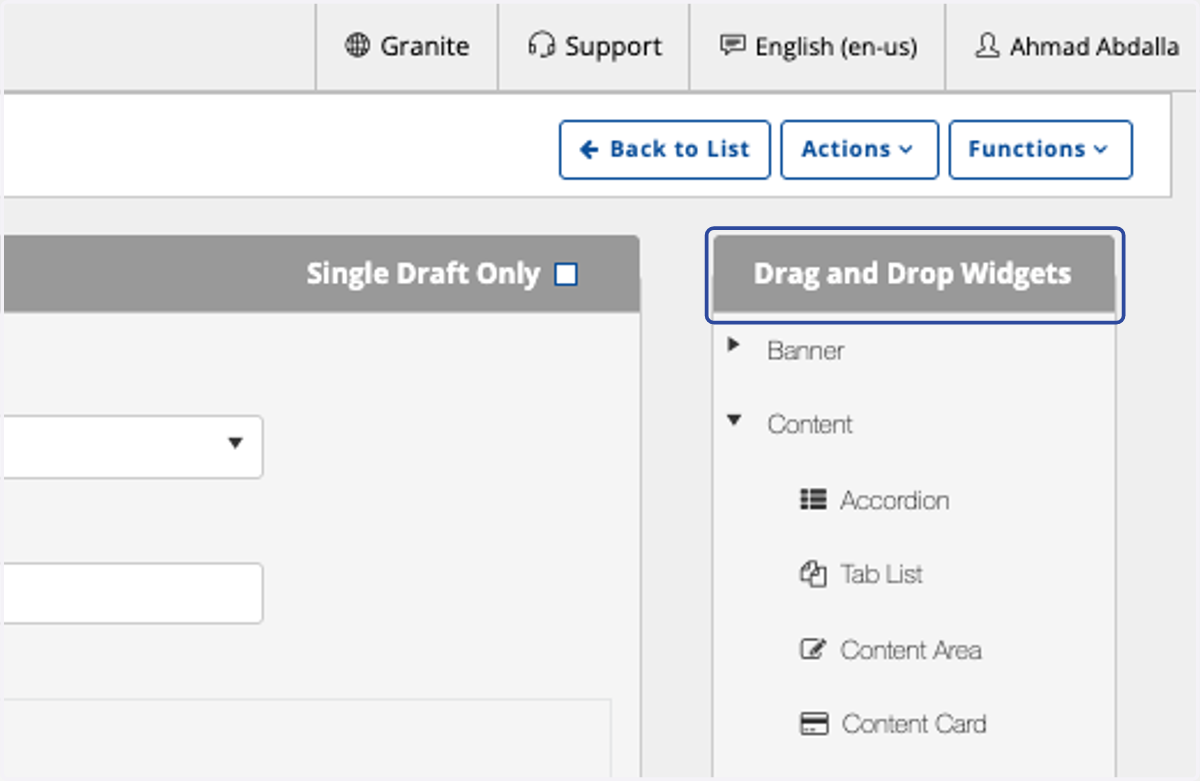Click the empty text input field
The height and width of the screenshot is (781, 1200).
132,593
